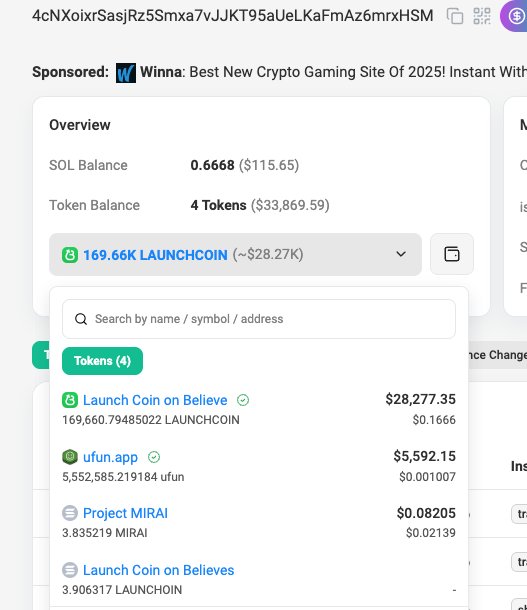The image size is (527, 610).
Task: Click the ufun.app hexagon token logo
Action: click(70, 457)
